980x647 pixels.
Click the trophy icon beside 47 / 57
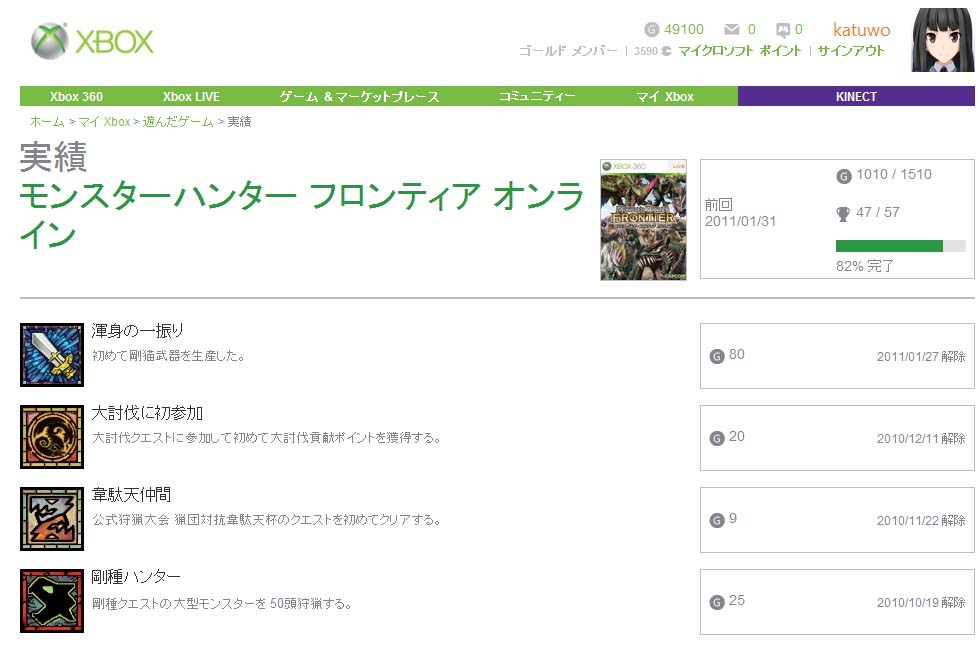point(843,214)
